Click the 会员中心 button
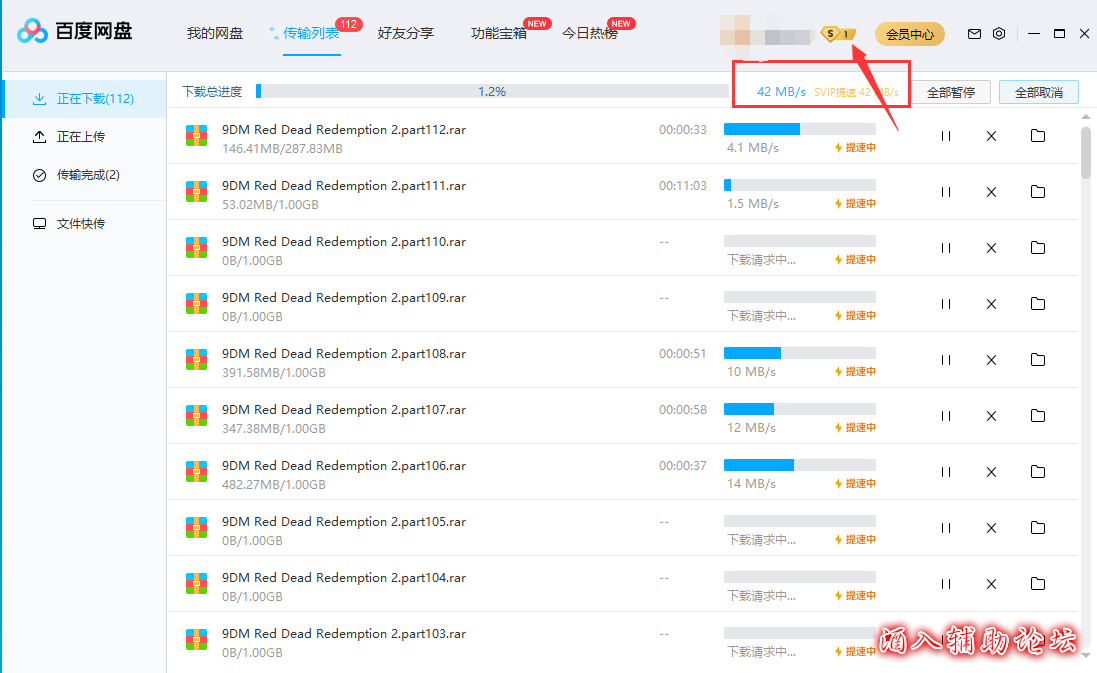1097x673 pixels. [x=910, y=34]
